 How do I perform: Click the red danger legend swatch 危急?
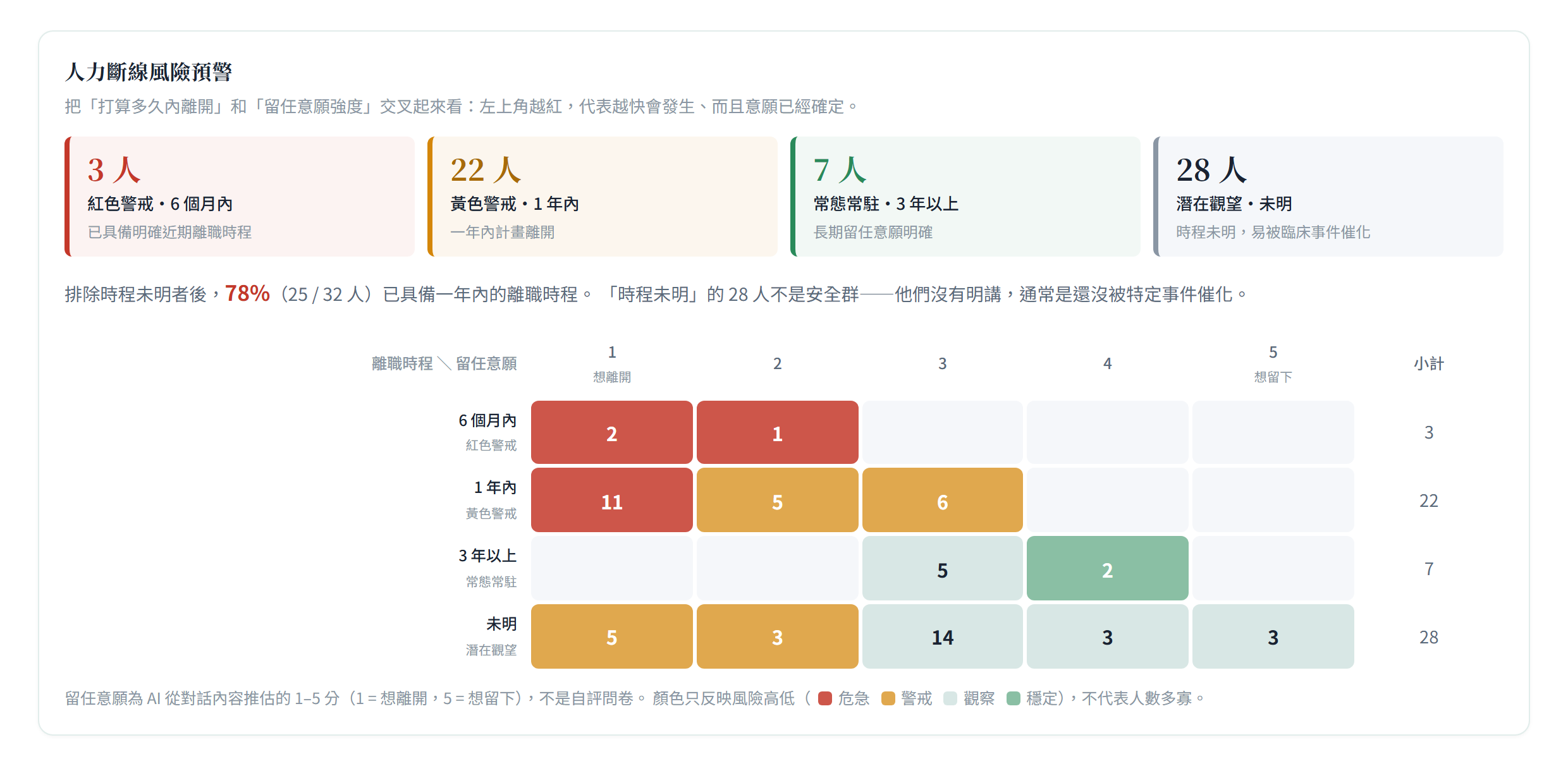pyautogui.click(x=824, y=698)
